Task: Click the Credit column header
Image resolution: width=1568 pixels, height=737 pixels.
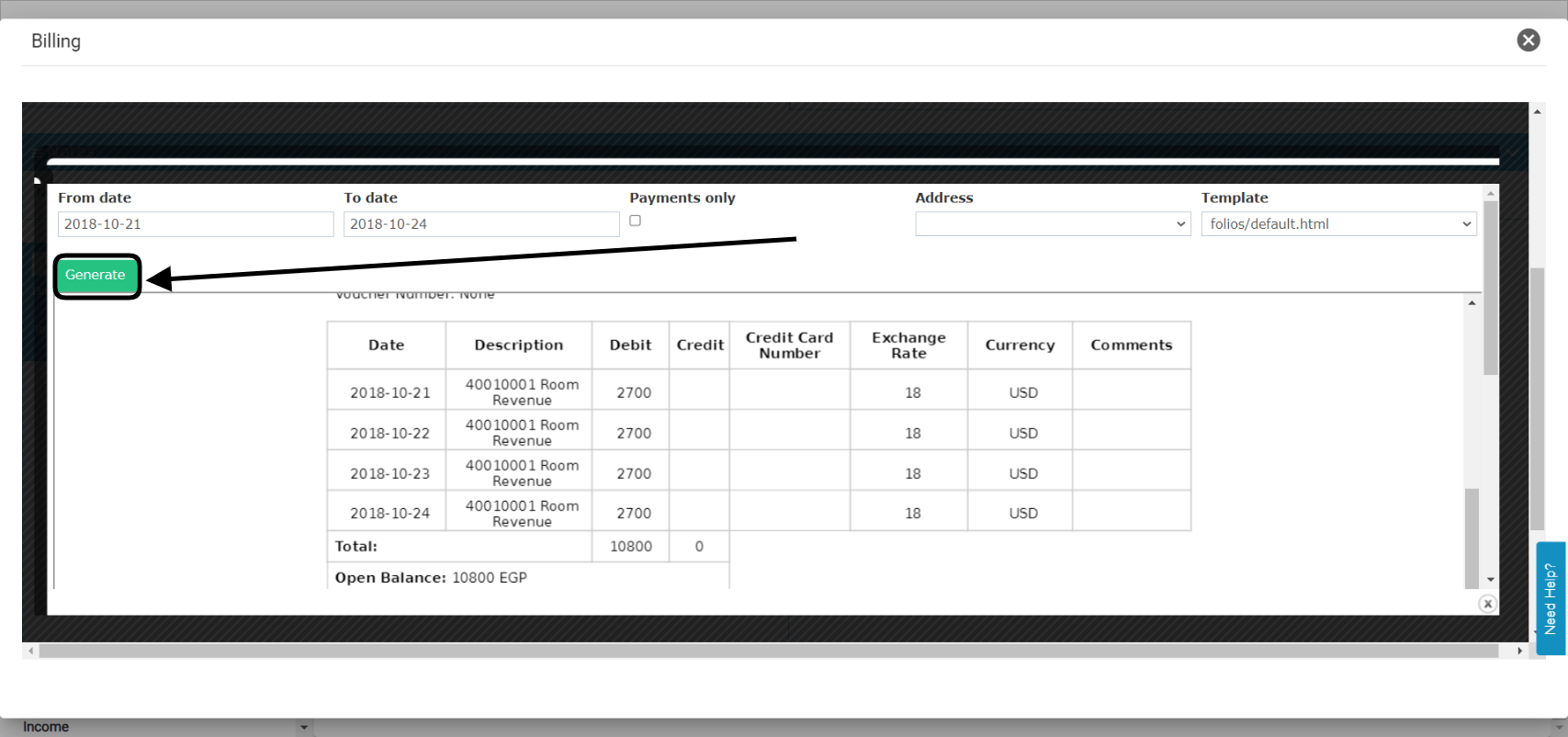Action: click(700, 346)
